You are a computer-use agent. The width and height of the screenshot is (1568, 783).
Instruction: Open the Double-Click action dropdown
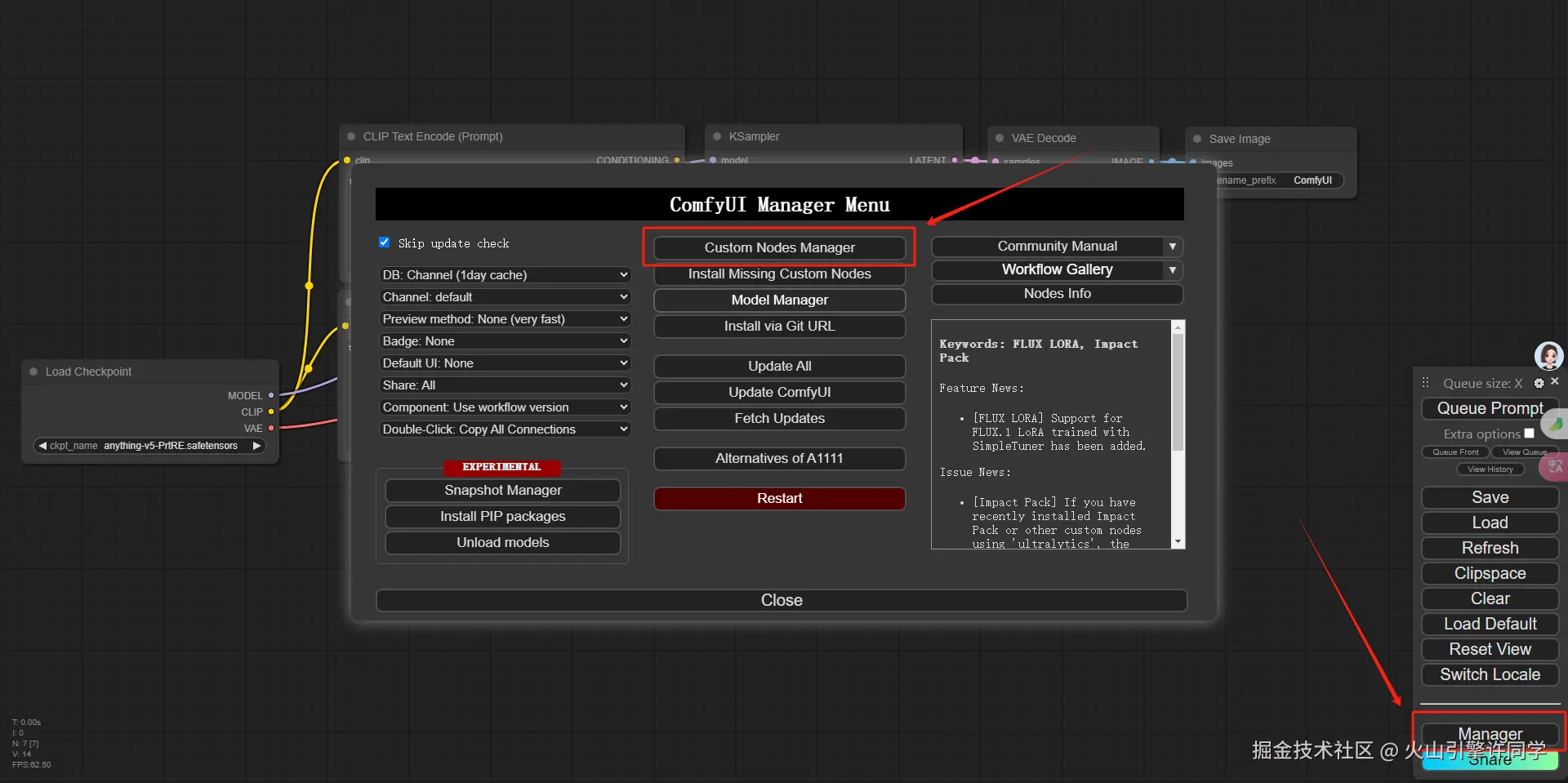505,429
